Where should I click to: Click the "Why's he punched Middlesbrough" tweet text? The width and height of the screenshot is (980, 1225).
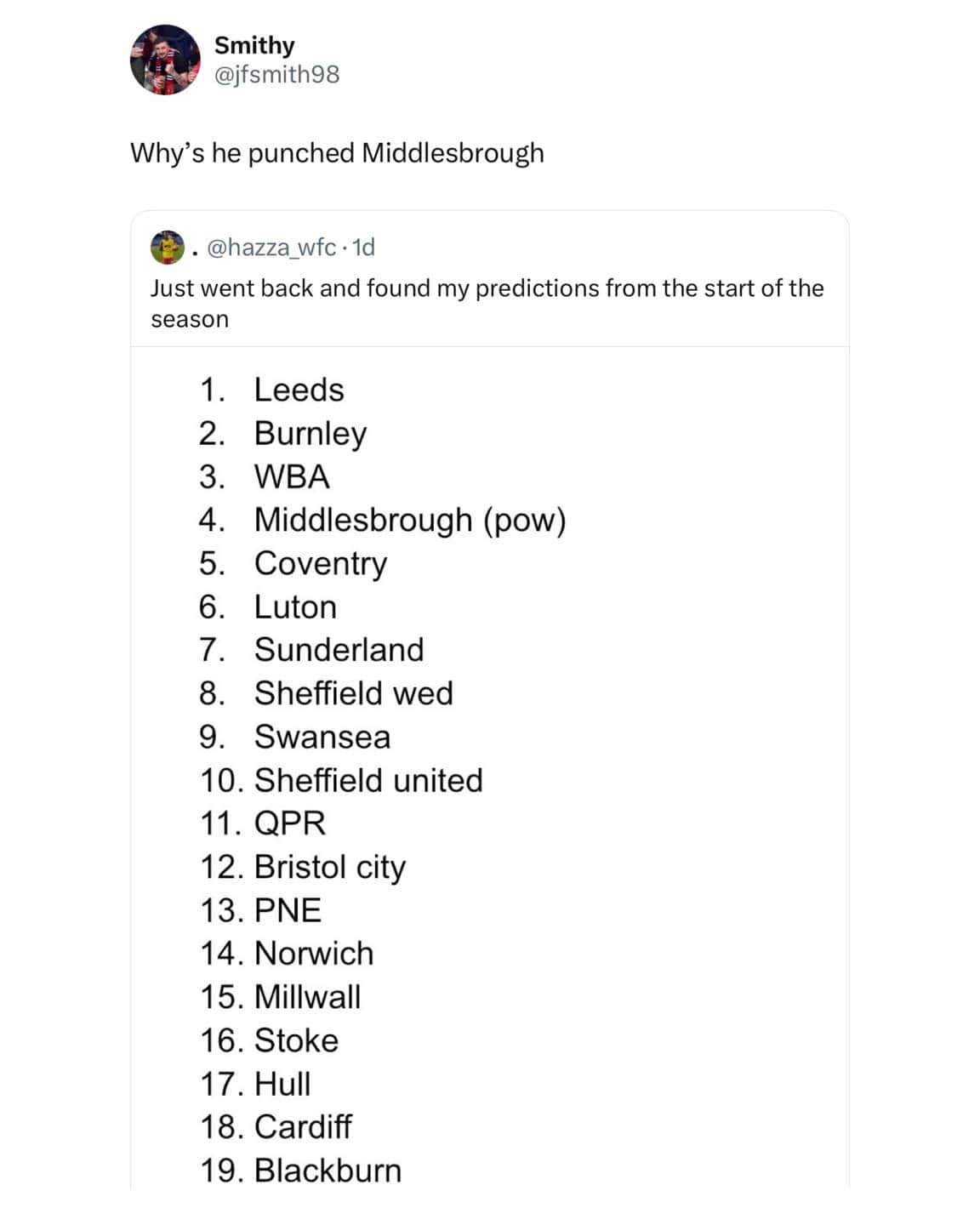337,153
